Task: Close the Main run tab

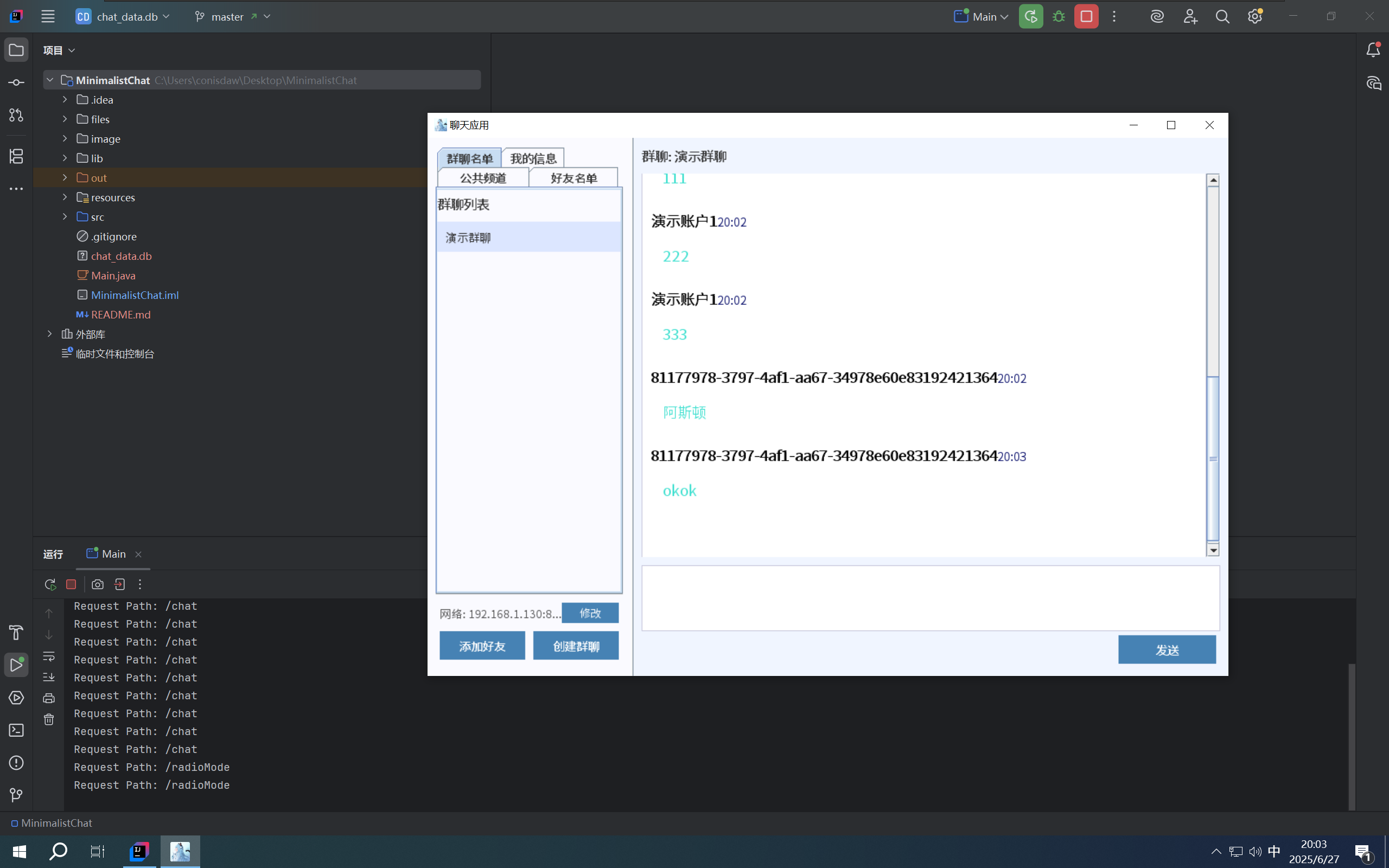Action: pyautogui.click(x=138, y=554)
